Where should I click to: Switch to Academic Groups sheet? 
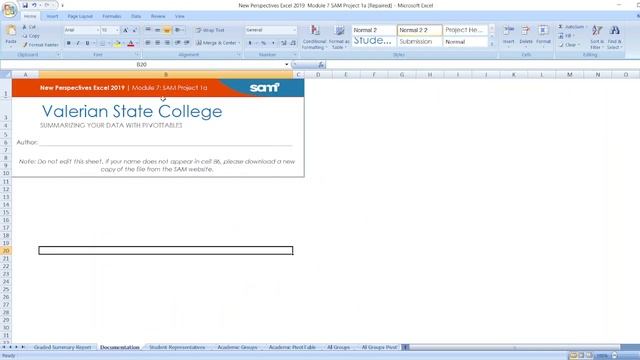tap(237, 347)
